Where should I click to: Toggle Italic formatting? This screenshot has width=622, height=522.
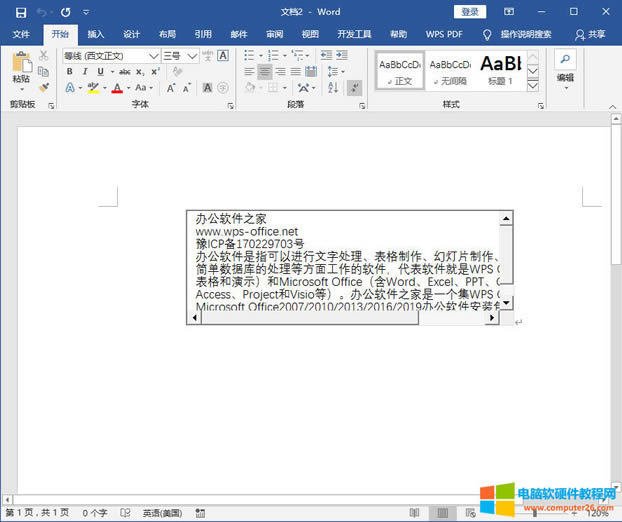[83, 72]
